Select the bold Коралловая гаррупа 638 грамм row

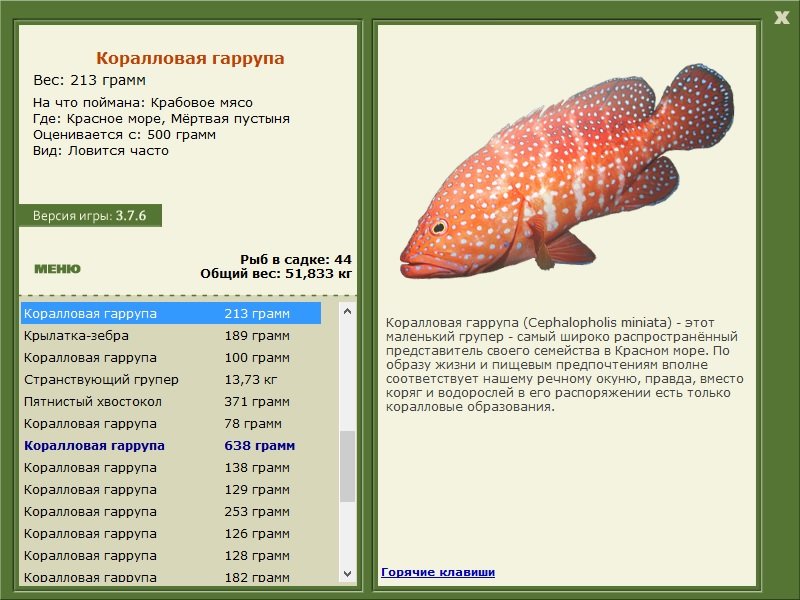coord(171,445)
